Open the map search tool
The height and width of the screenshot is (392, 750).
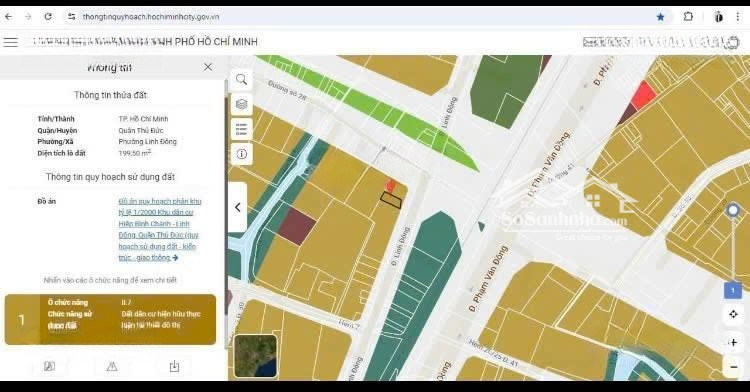[242, 79]
